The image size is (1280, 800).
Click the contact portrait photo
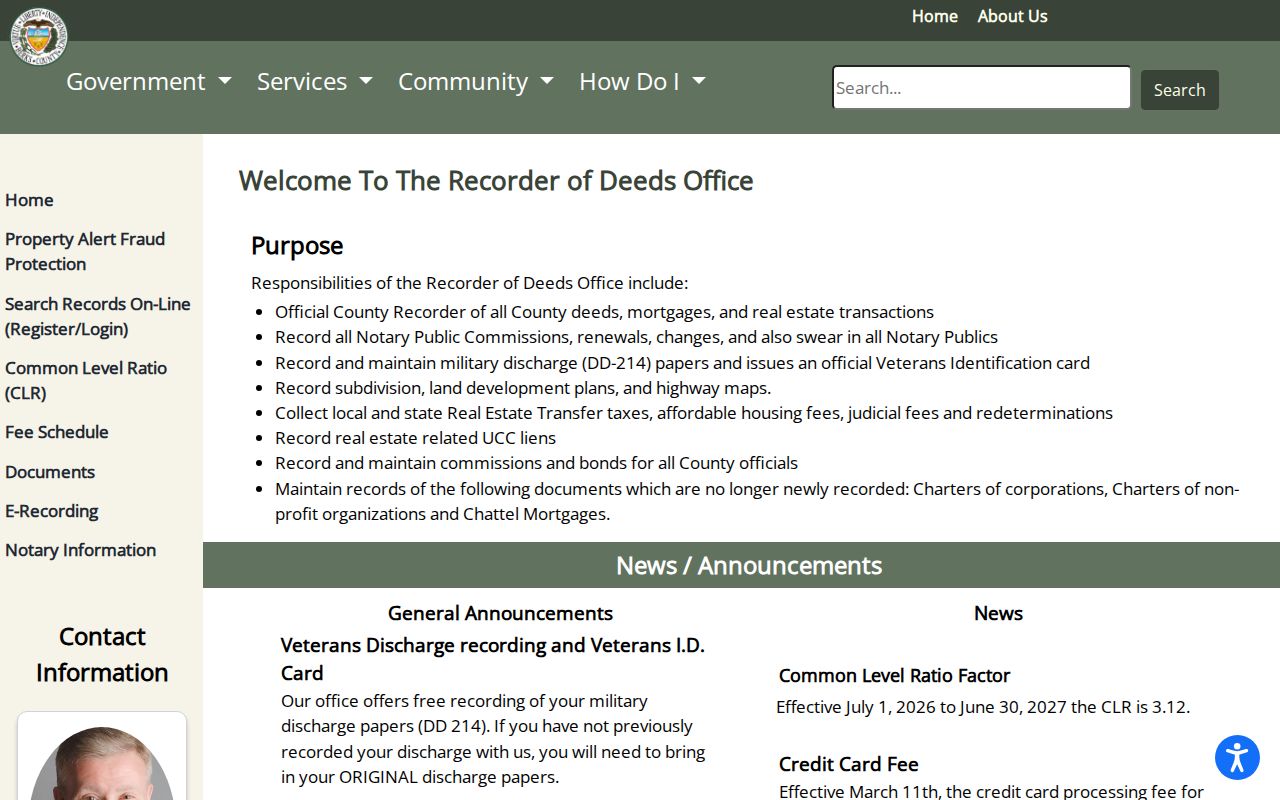[102, 763]
